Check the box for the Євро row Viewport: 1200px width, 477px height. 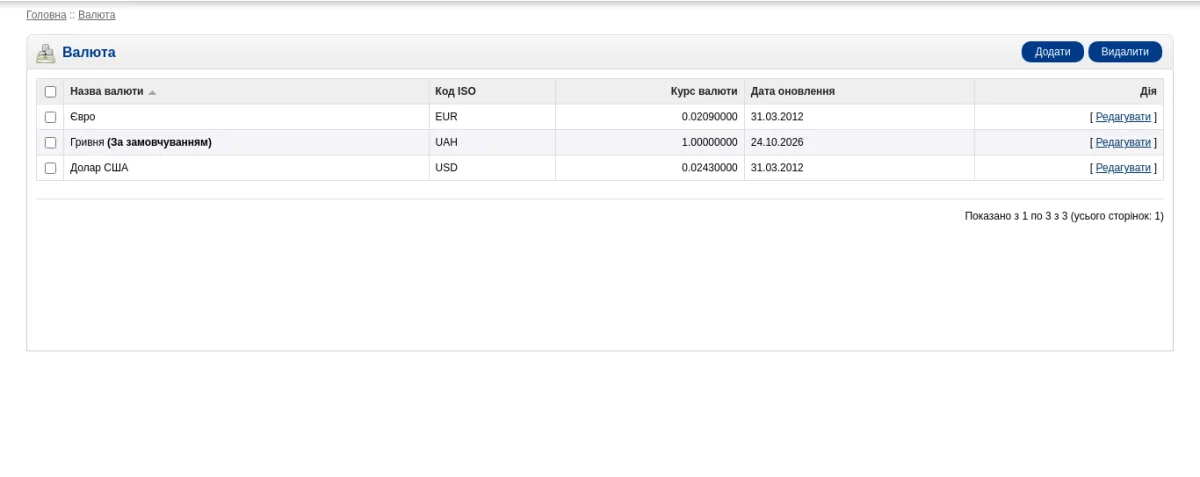pyautogui.click(x=50, y=117)
